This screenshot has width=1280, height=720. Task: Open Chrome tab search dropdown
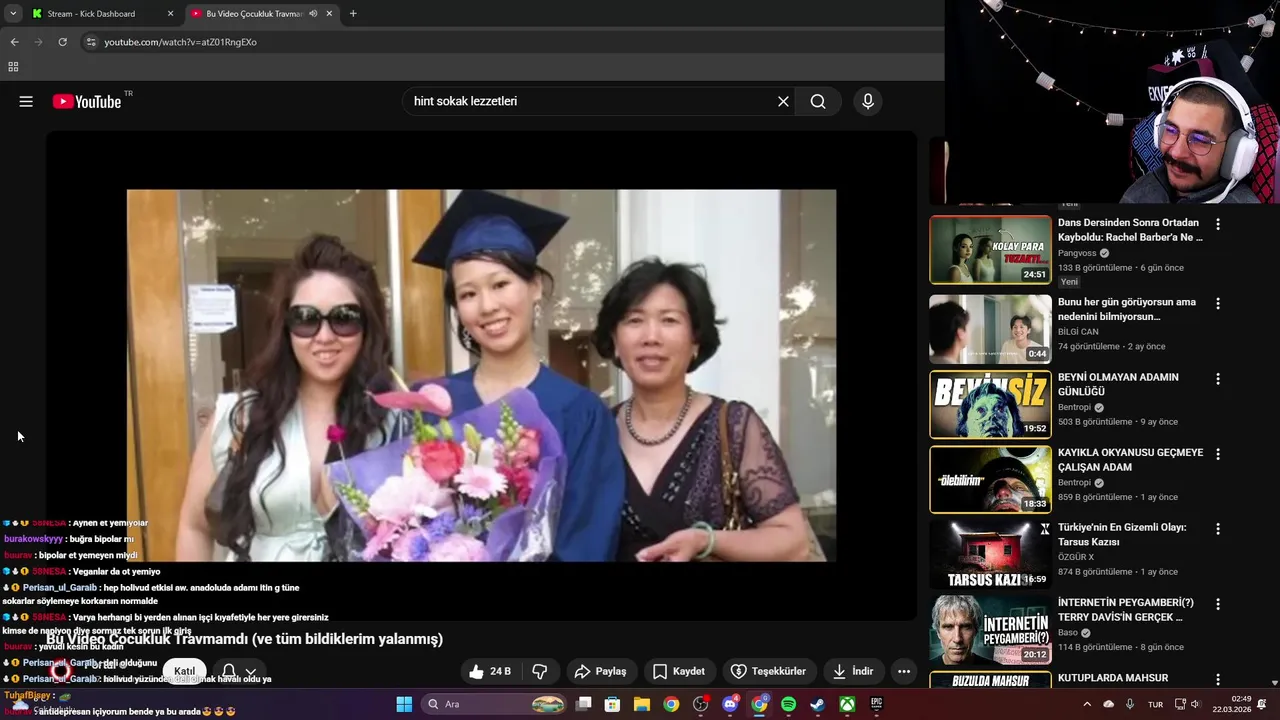coord(13,14)
